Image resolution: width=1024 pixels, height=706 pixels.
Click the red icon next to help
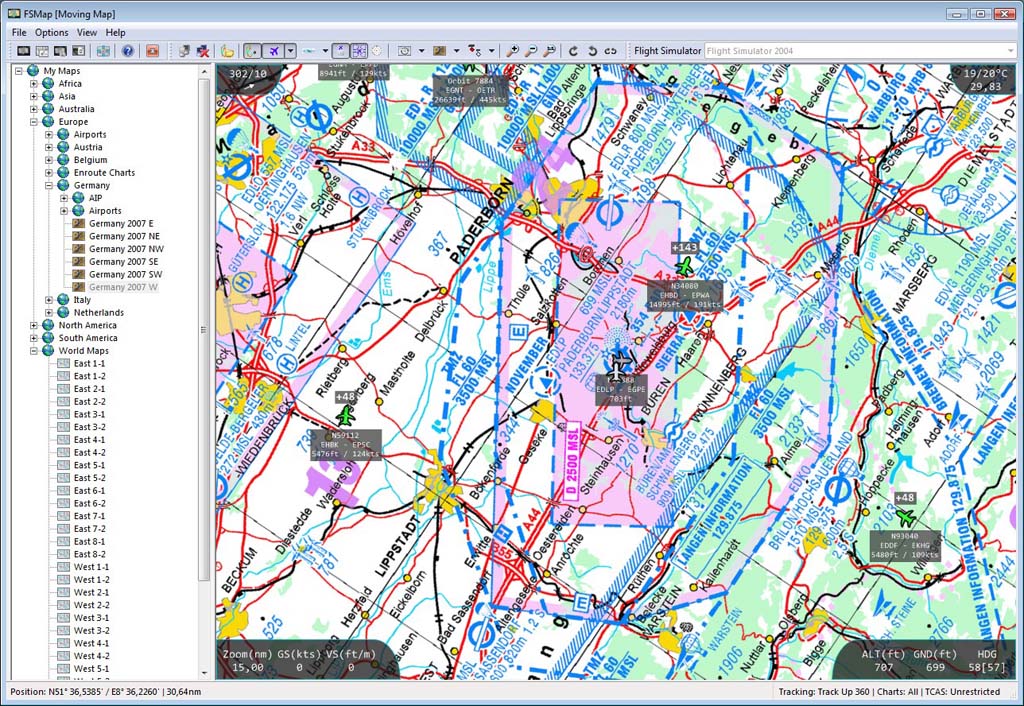click(152, 51)
